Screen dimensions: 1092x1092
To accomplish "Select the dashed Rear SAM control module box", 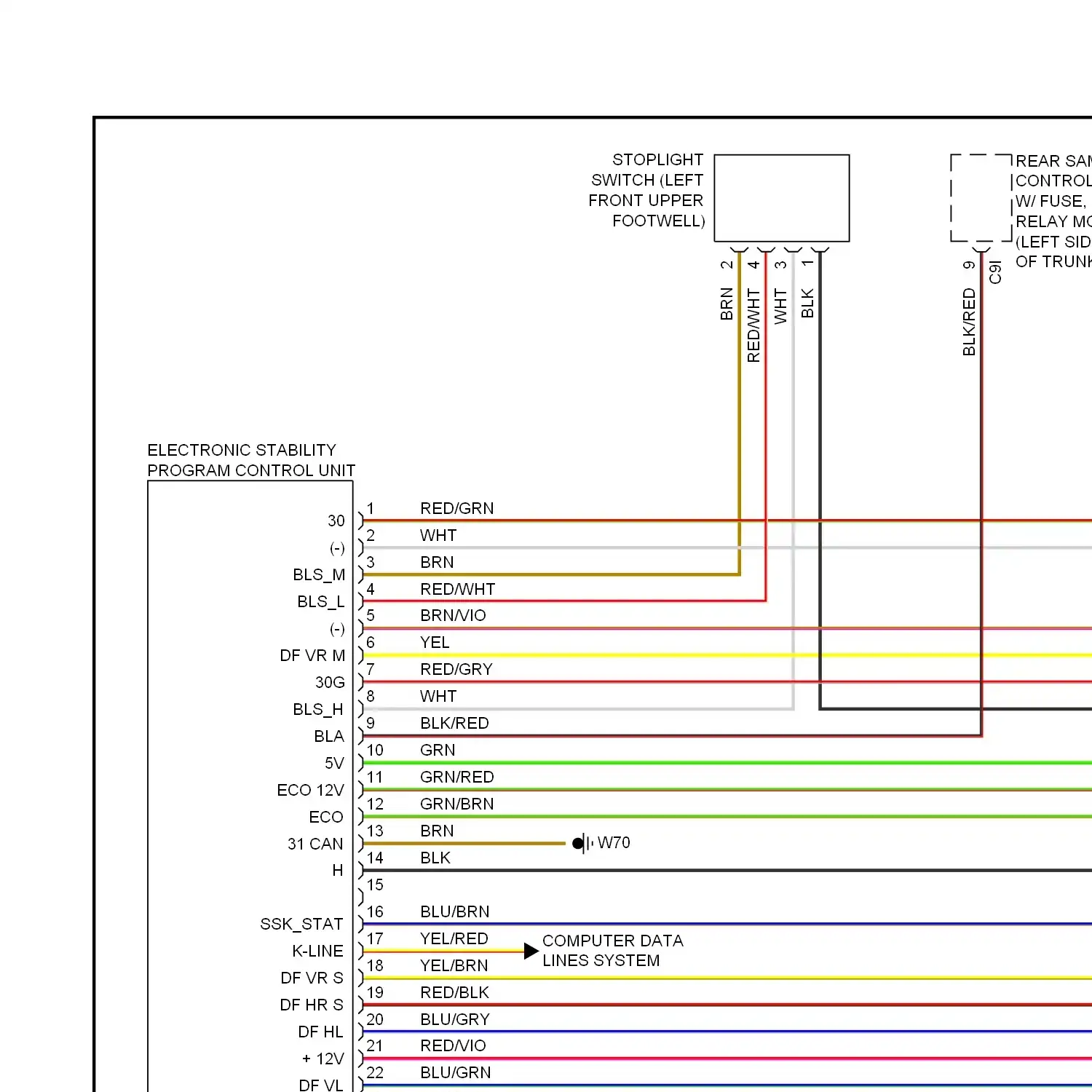I will click(981, 198).
